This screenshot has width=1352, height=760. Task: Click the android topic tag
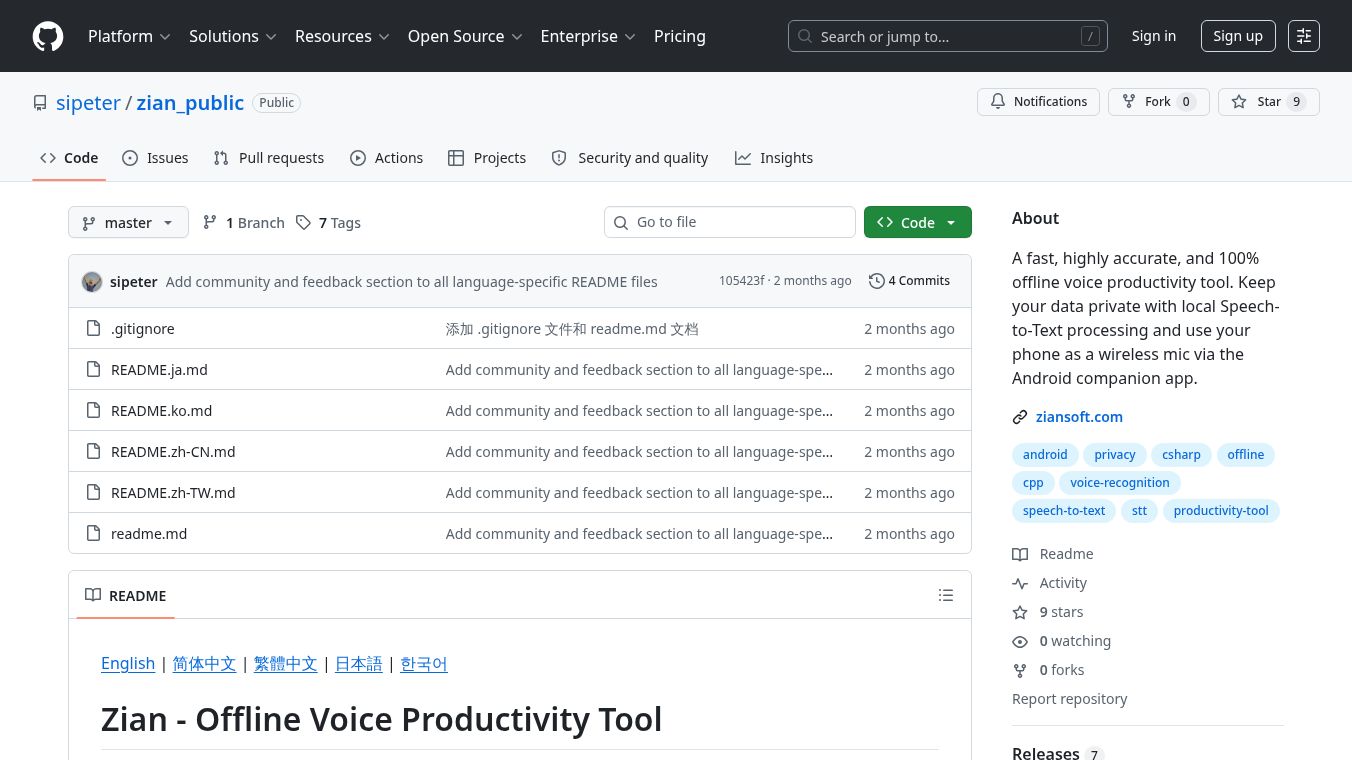click(1045, 455)
